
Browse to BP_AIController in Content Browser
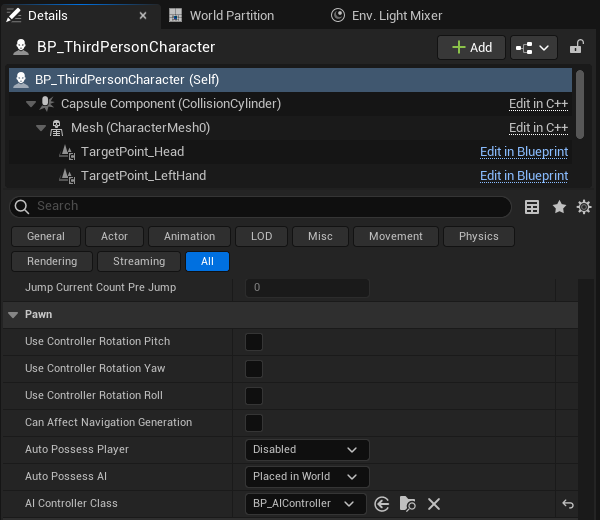(408, 504)
